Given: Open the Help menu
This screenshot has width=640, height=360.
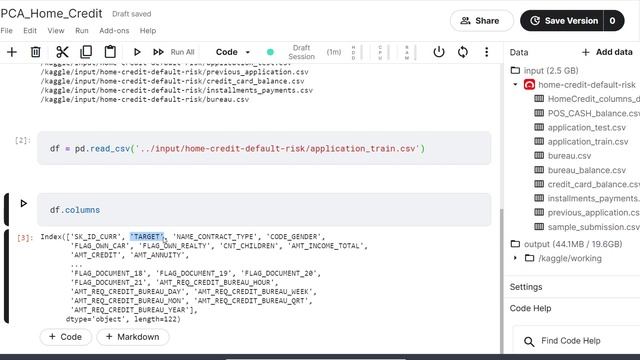Looking at the screenshot, I should coord(148,31).
